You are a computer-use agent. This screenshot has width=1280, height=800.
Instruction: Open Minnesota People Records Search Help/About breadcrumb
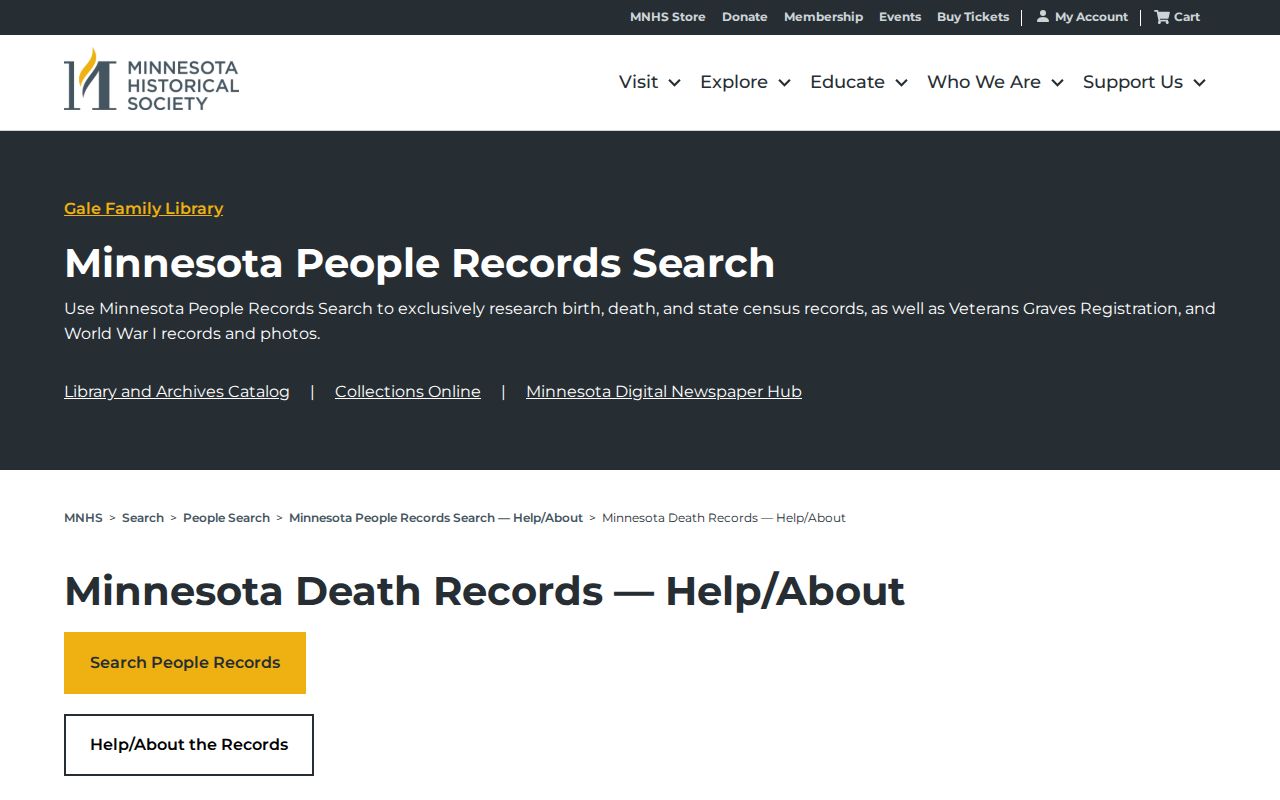point(436,518)
